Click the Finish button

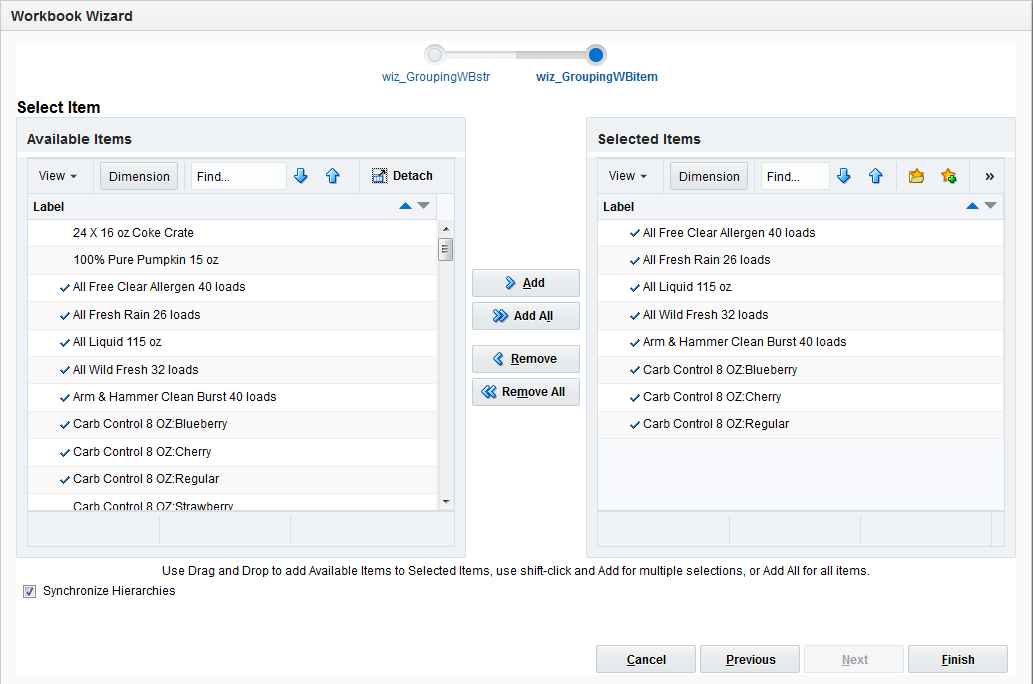coord(958,659)
